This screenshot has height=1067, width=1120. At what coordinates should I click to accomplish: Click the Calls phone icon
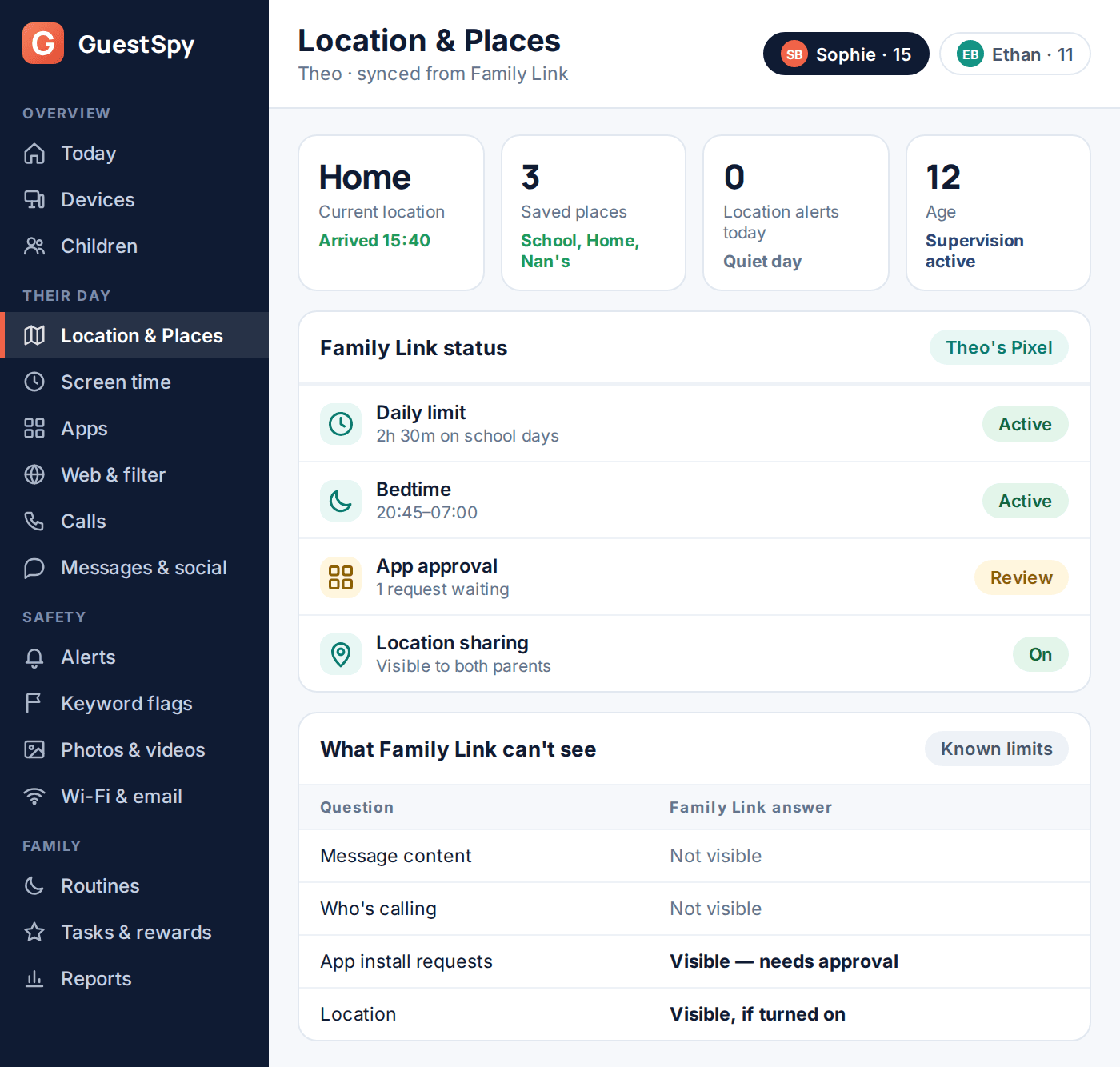pyautogui.click(x=34, y=521)
